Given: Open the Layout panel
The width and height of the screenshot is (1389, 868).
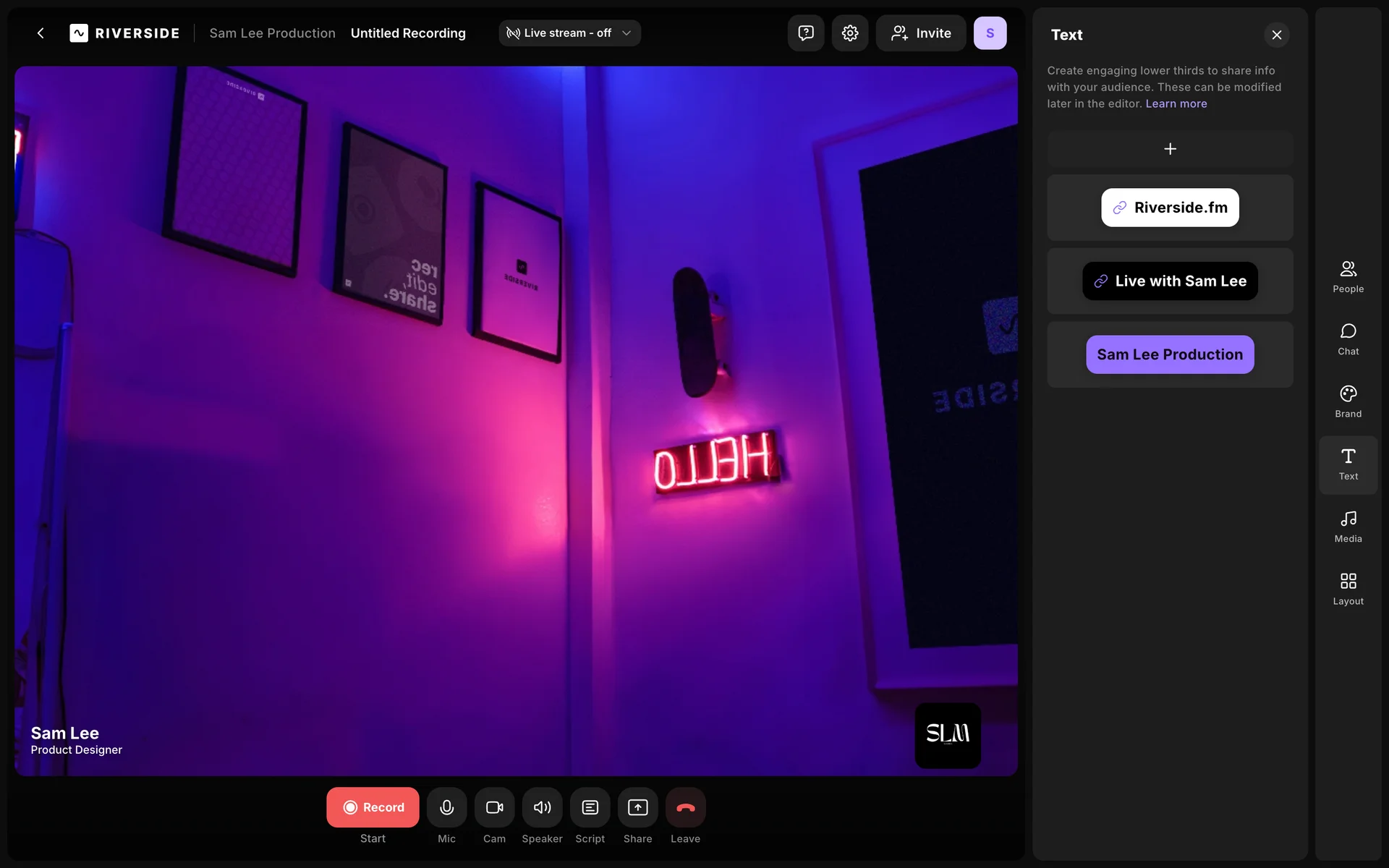Looking at the screenshot, I should coord(1348,590).
